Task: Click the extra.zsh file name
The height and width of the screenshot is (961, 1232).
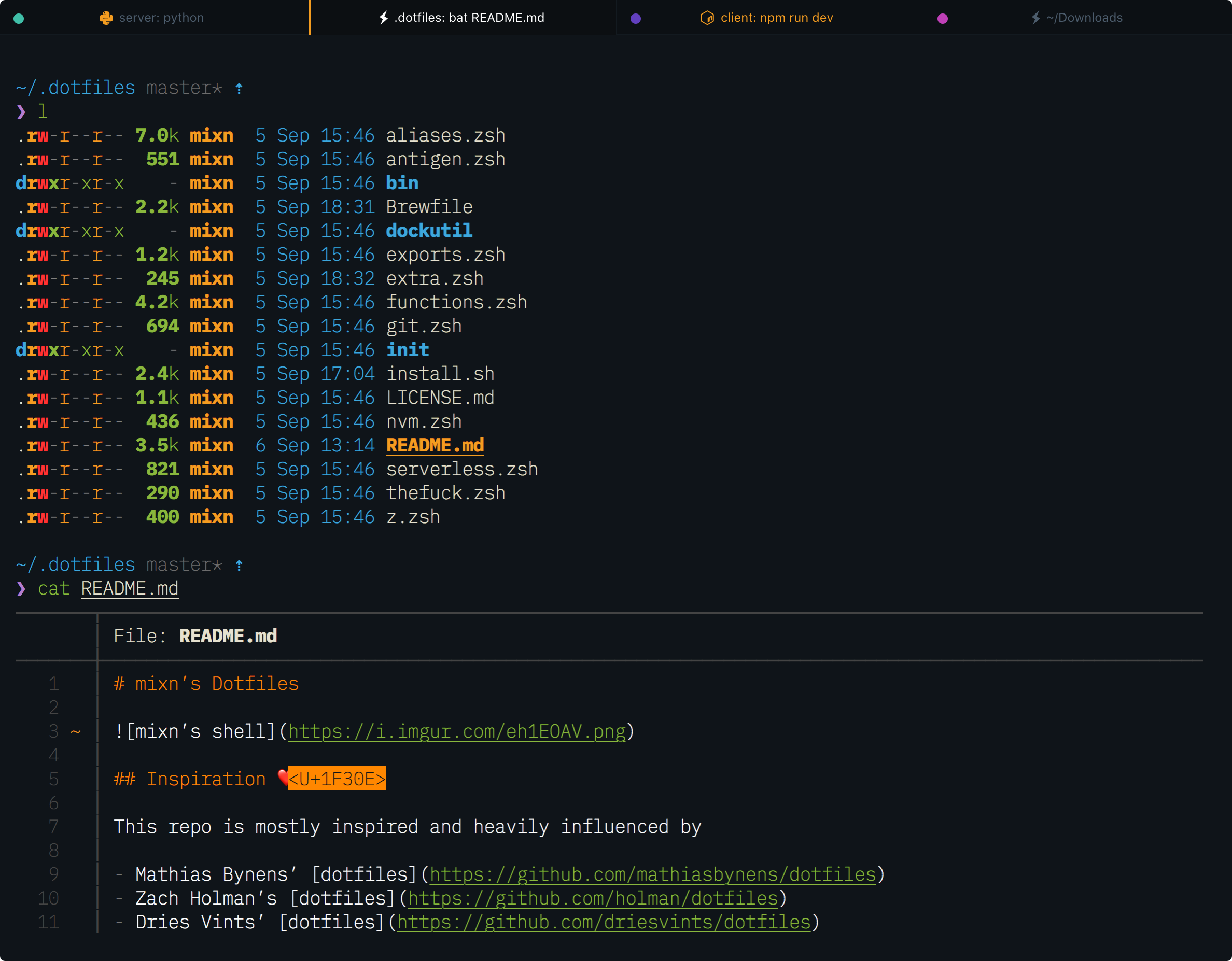Action: (435, 278)
